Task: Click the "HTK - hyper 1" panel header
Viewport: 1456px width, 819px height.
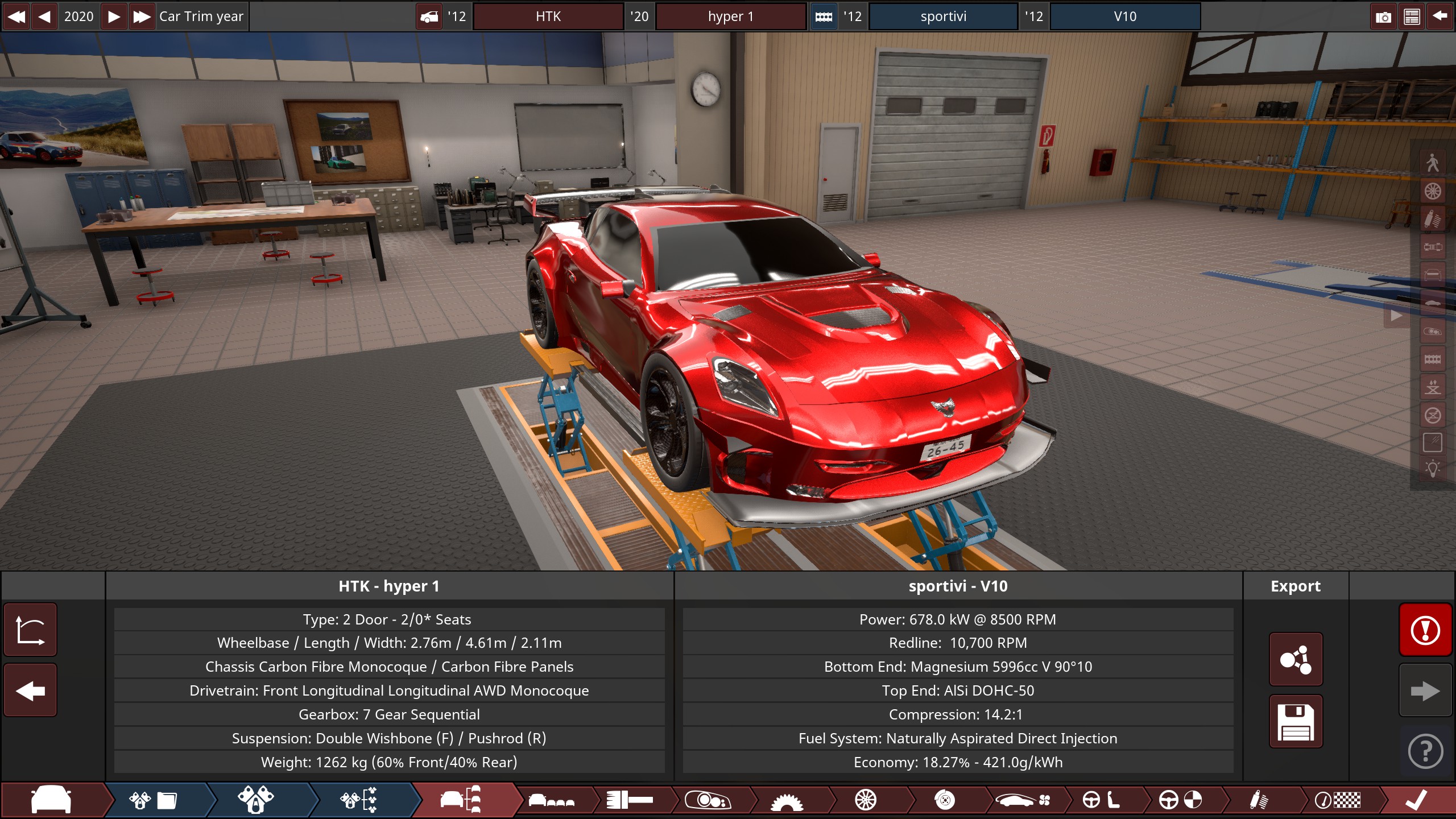Action: (389, 586)
